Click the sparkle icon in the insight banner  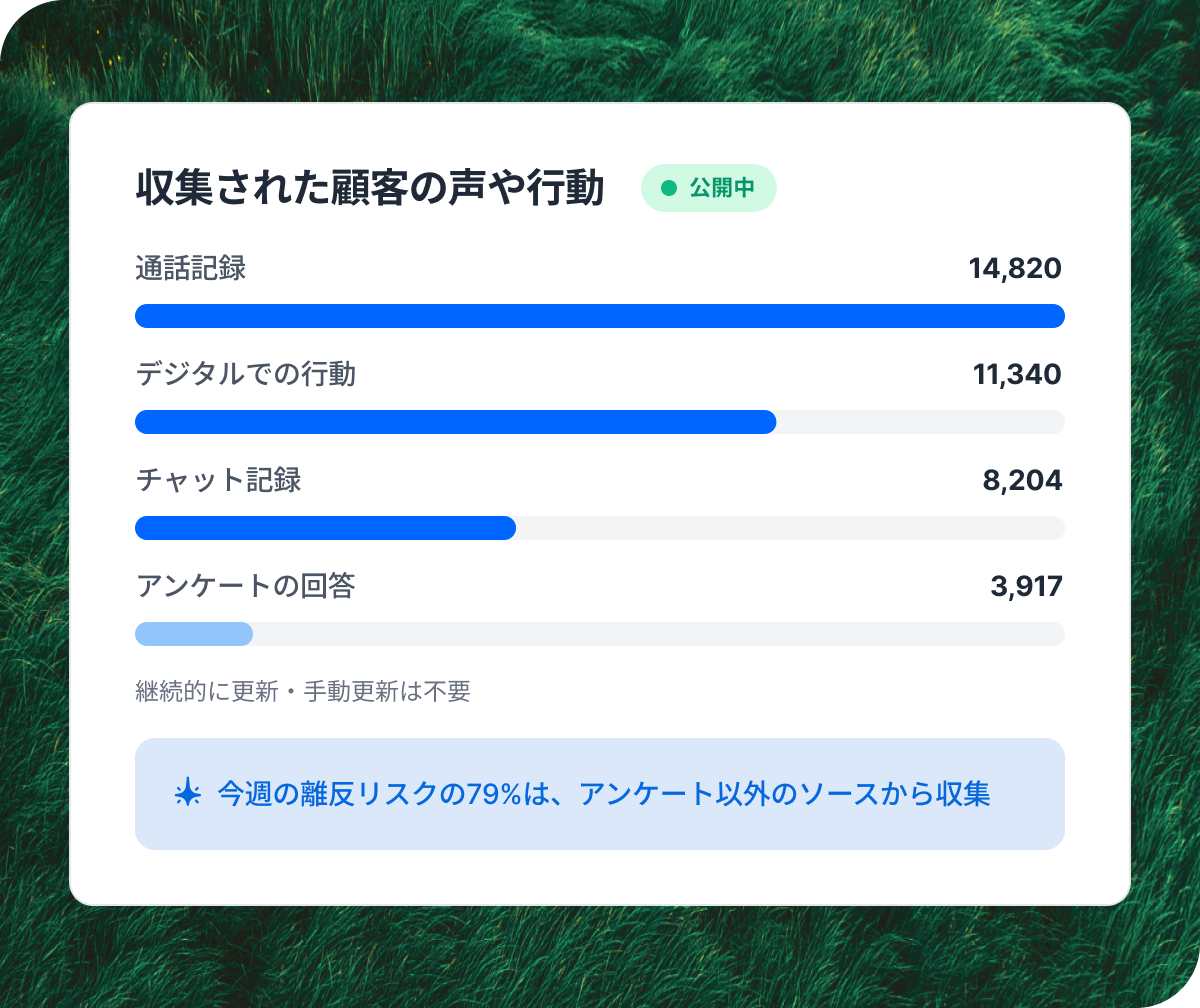click(187, 794)
